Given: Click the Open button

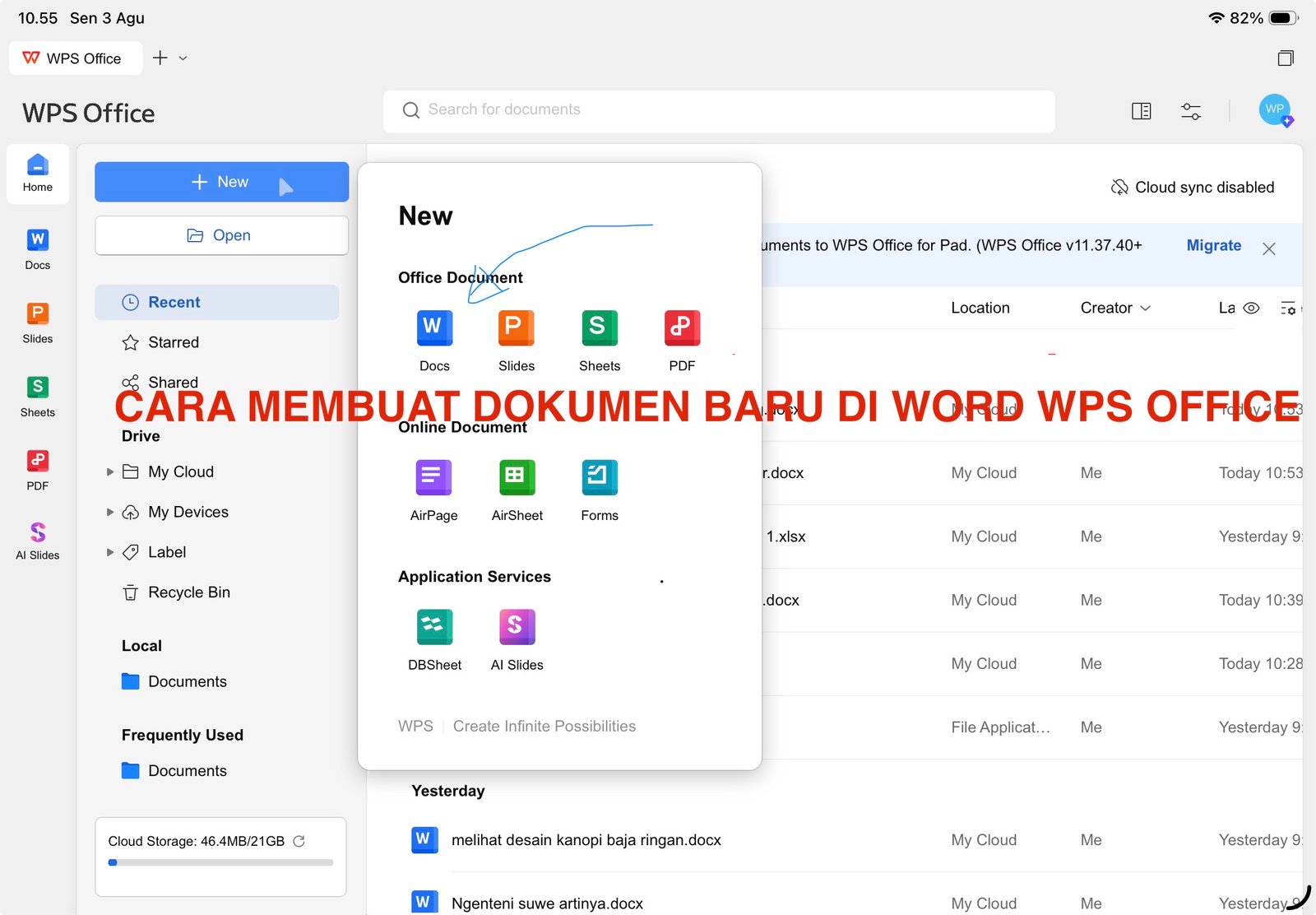Looking at the screenshot, I should 222,236.
